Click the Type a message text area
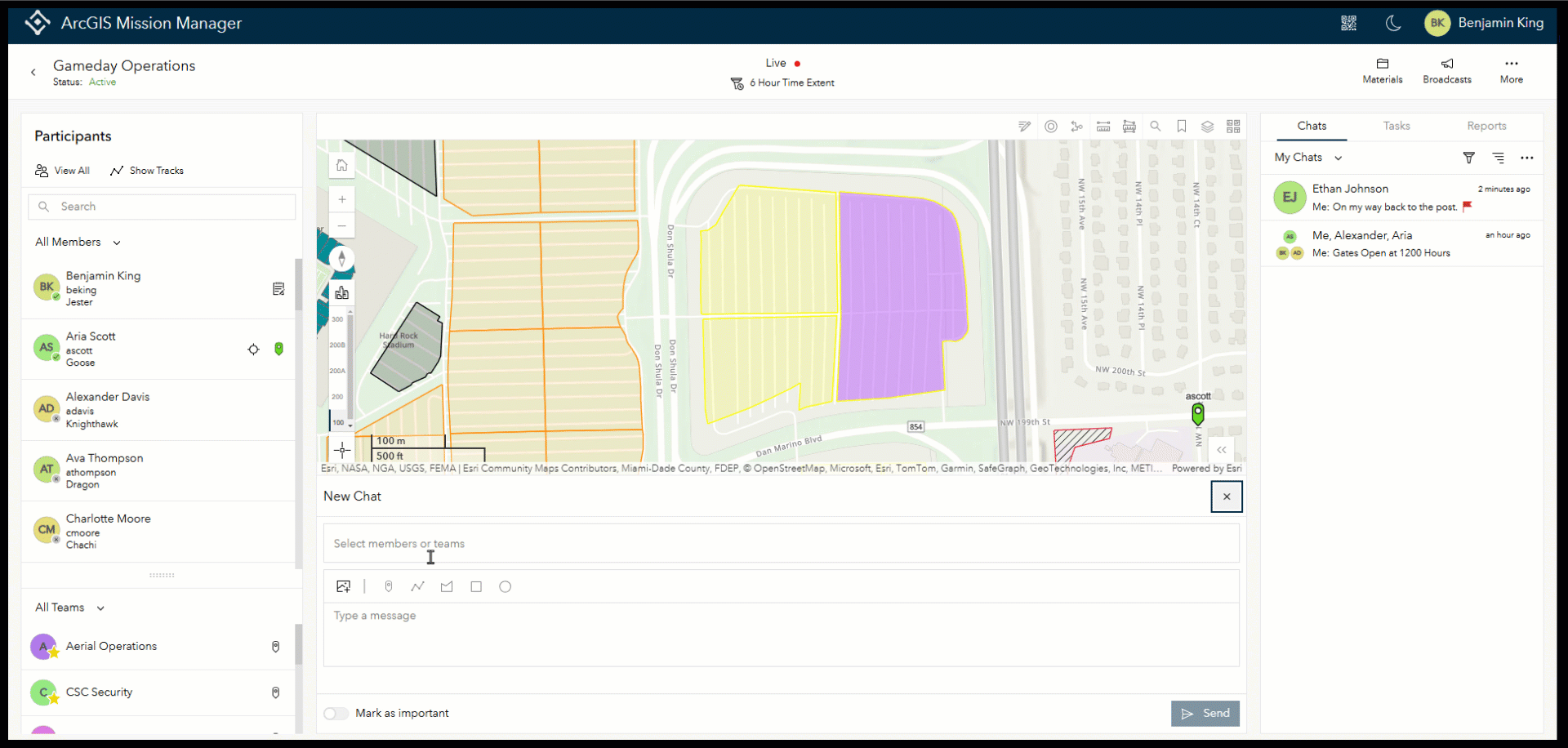The width and height of the screenshot is (1568, 748). coord(782,634)
